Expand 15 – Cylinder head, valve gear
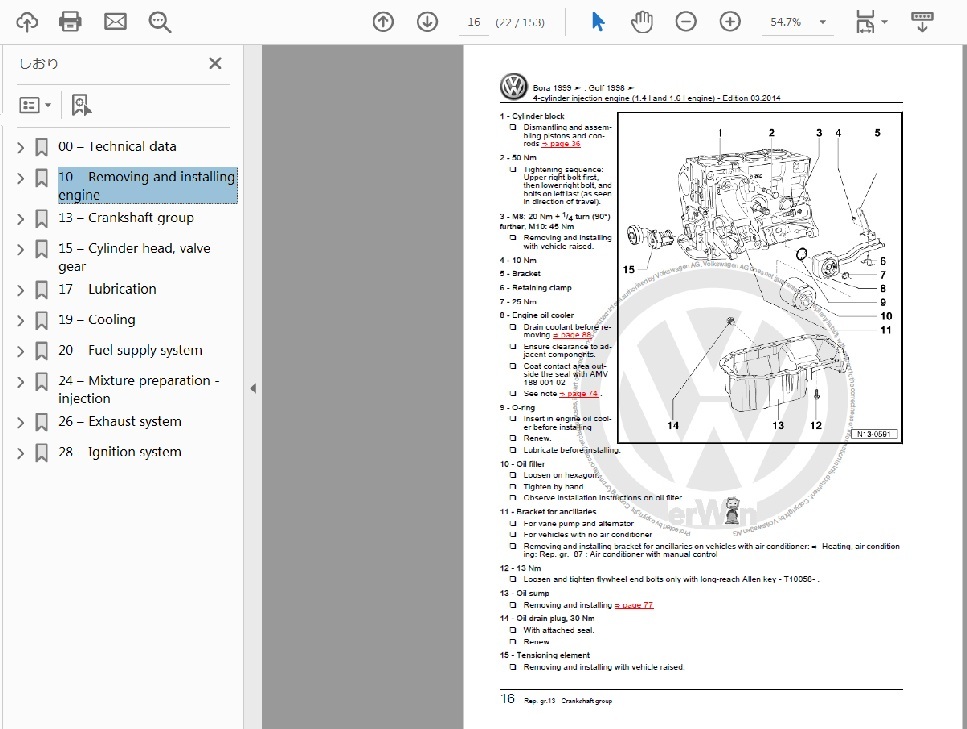Viewport: 967px width, 729px height. 20,249
